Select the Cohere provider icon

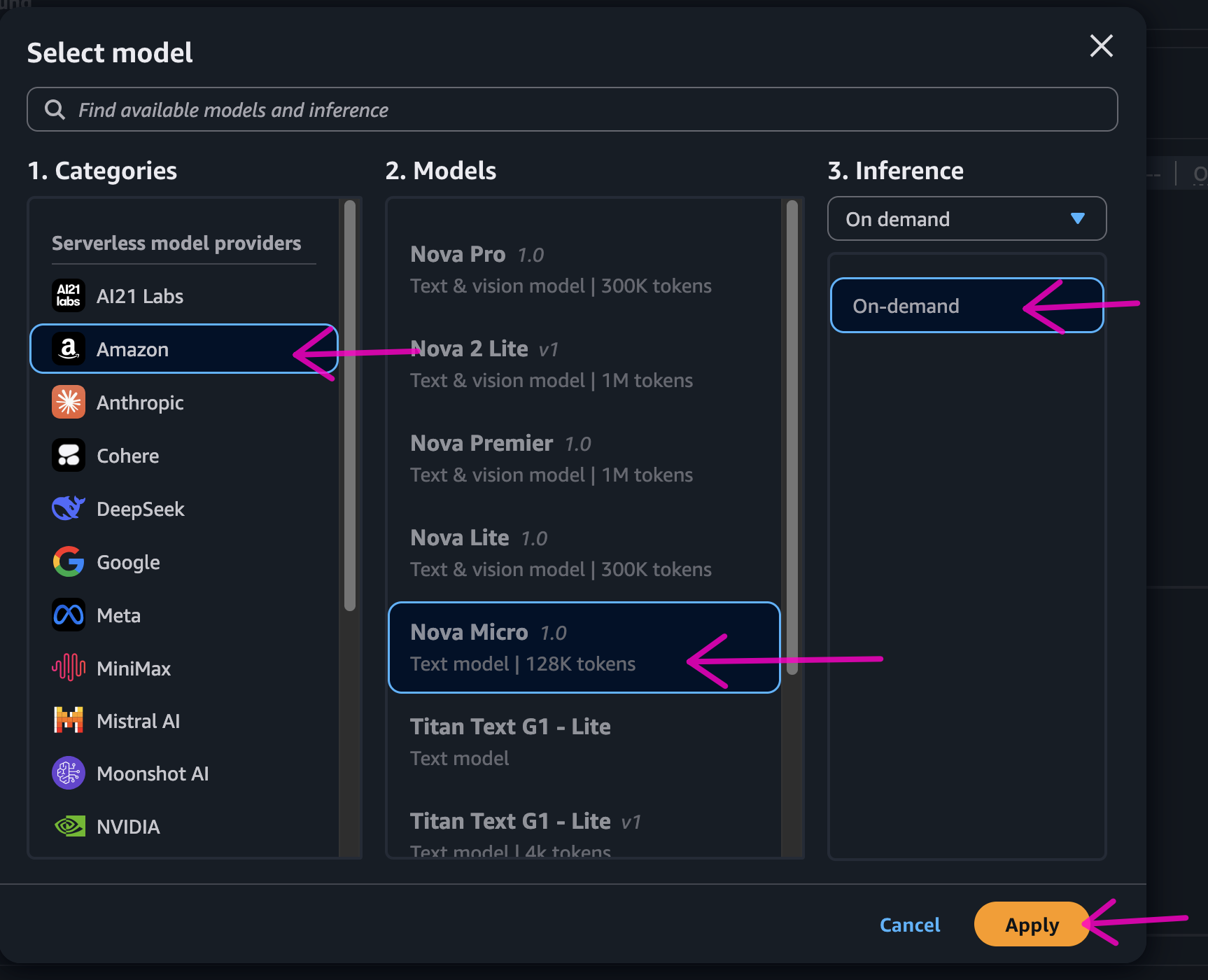click(x=68, y=455)
